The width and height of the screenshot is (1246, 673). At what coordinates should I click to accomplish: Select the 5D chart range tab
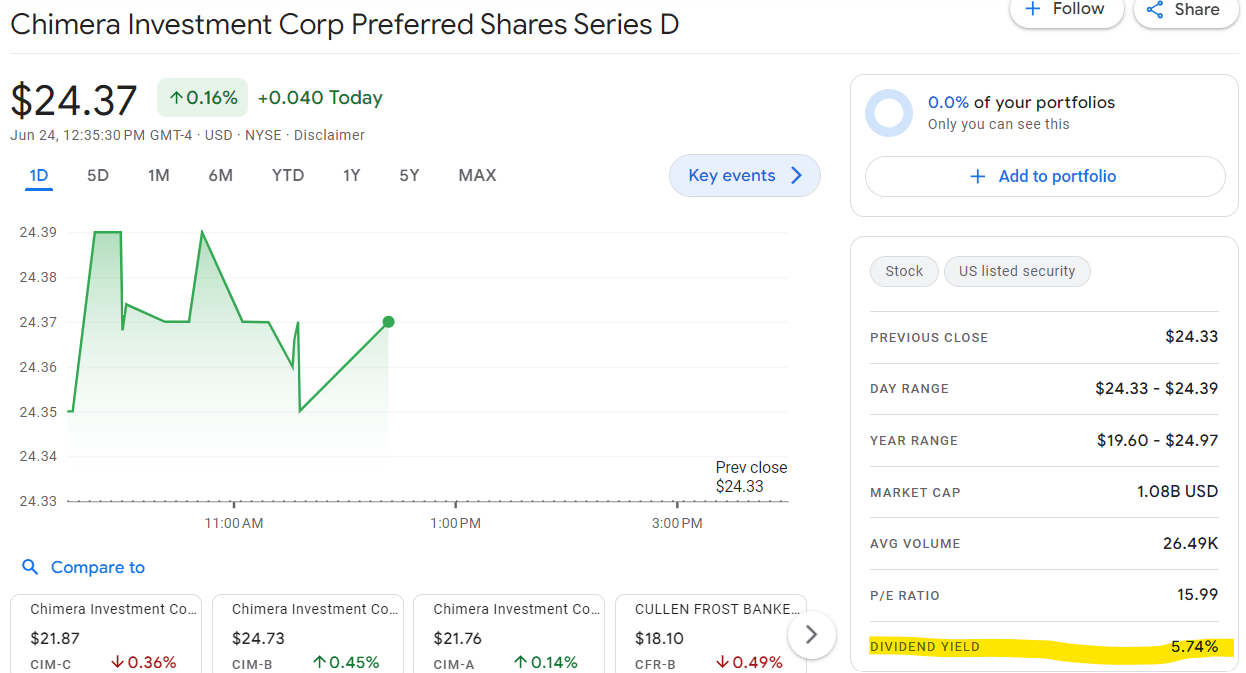[x=98, y=176]
